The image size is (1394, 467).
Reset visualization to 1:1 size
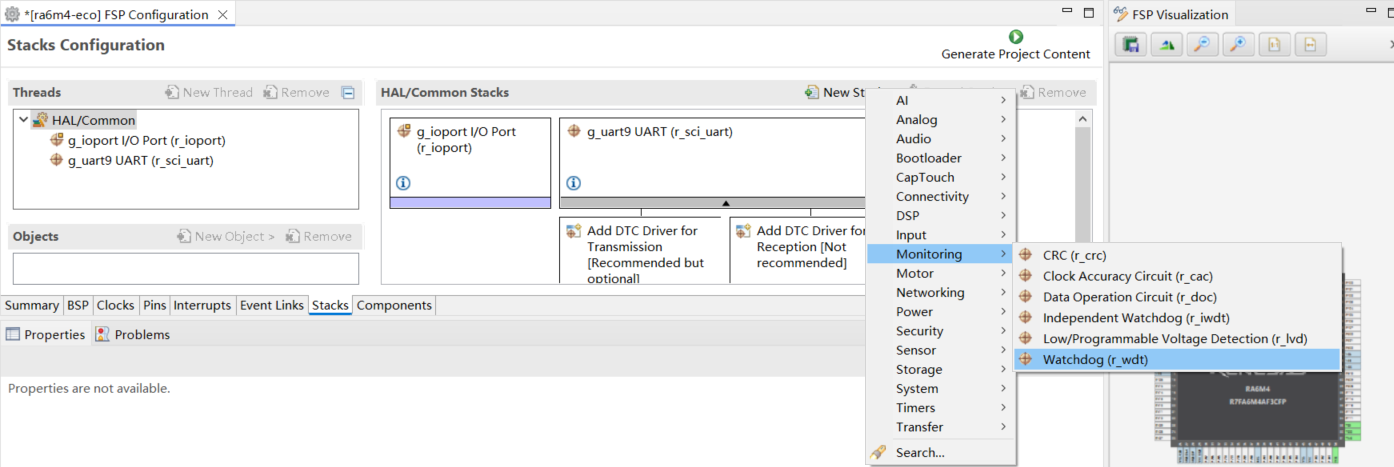(1273, 44)
